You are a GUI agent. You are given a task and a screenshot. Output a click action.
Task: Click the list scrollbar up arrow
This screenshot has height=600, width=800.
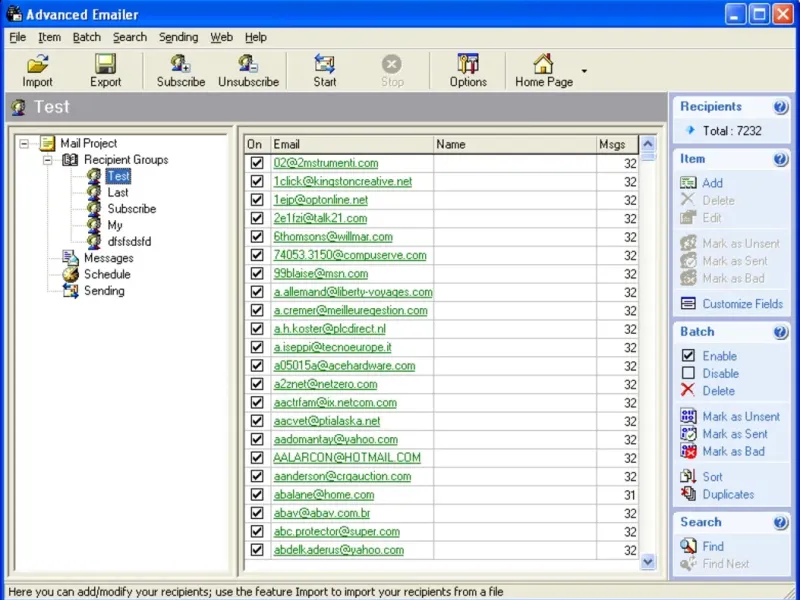pyautogui.click(x=648, y=144)
